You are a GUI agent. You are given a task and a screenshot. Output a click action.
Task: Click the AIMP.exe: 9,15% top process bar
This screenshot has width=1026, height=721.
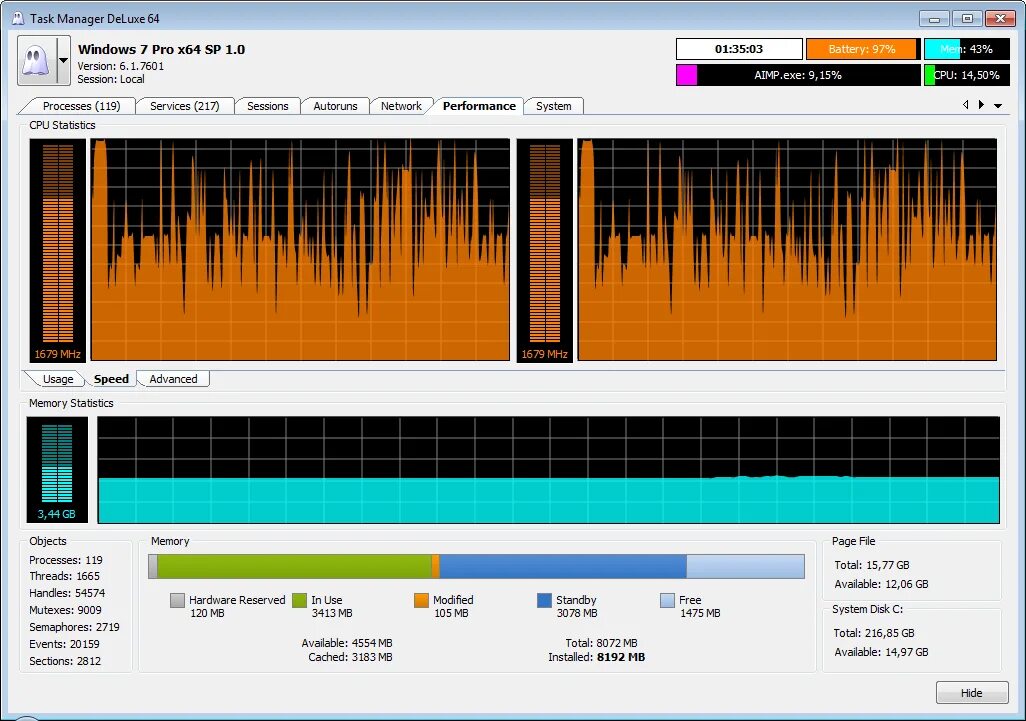[798, 75]
